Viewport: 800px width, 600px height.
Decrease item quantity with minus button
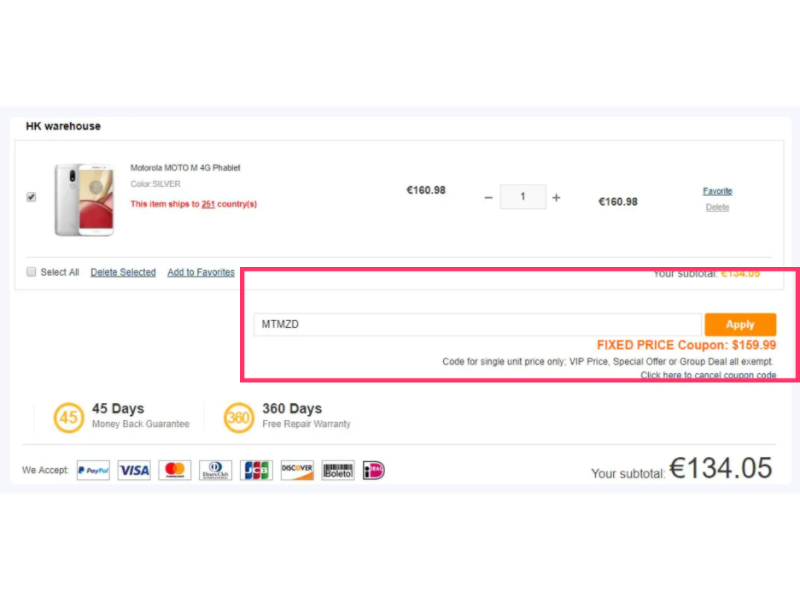488,197
